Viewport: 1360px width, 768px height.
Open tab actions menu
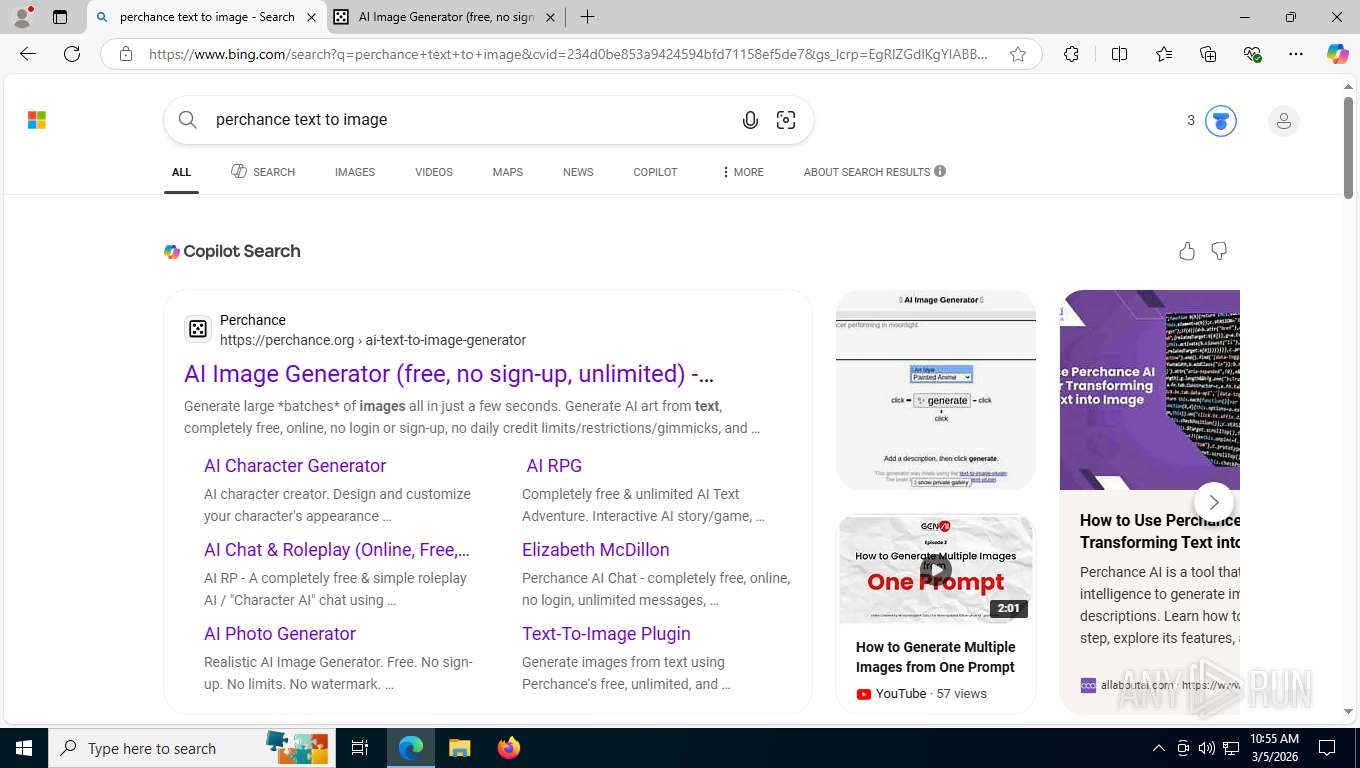tap(60, 17)
